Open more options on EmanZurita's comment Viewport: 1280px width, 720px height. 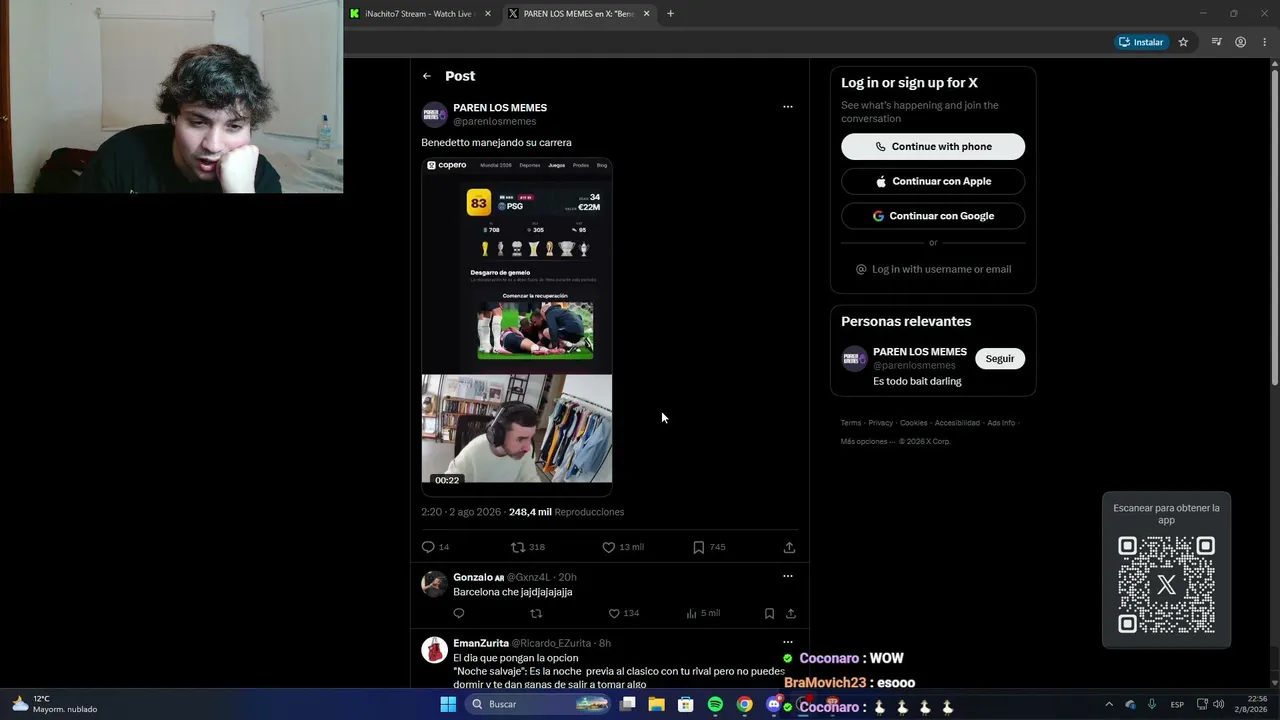coord(788,643)
